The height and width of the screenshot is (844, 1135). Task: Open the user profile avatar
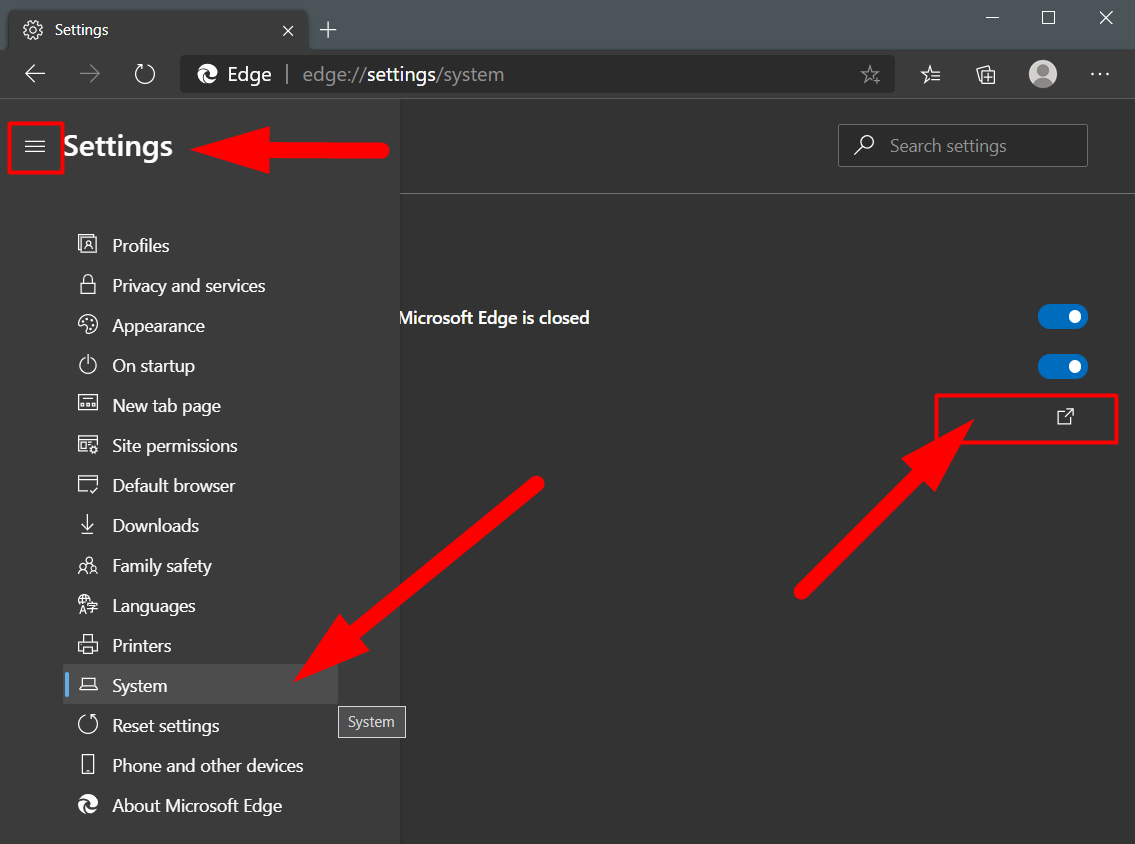1043,74
